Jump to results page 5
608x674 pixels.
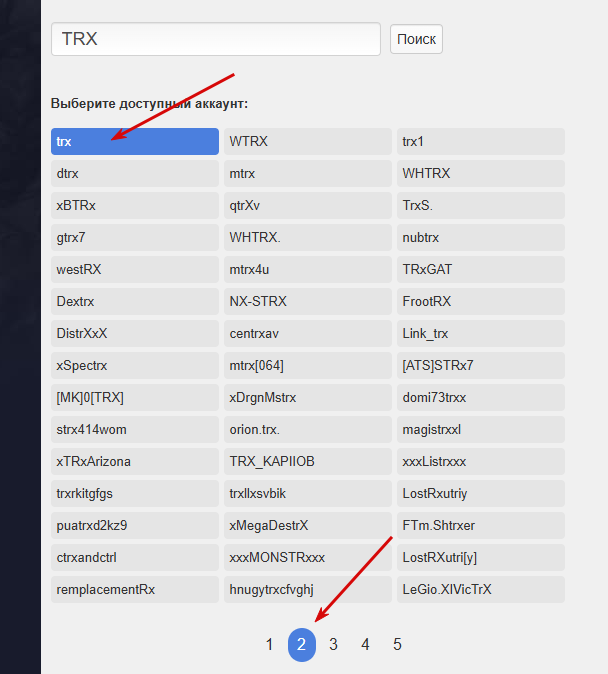pyautogui.click(x=397, y=645)
